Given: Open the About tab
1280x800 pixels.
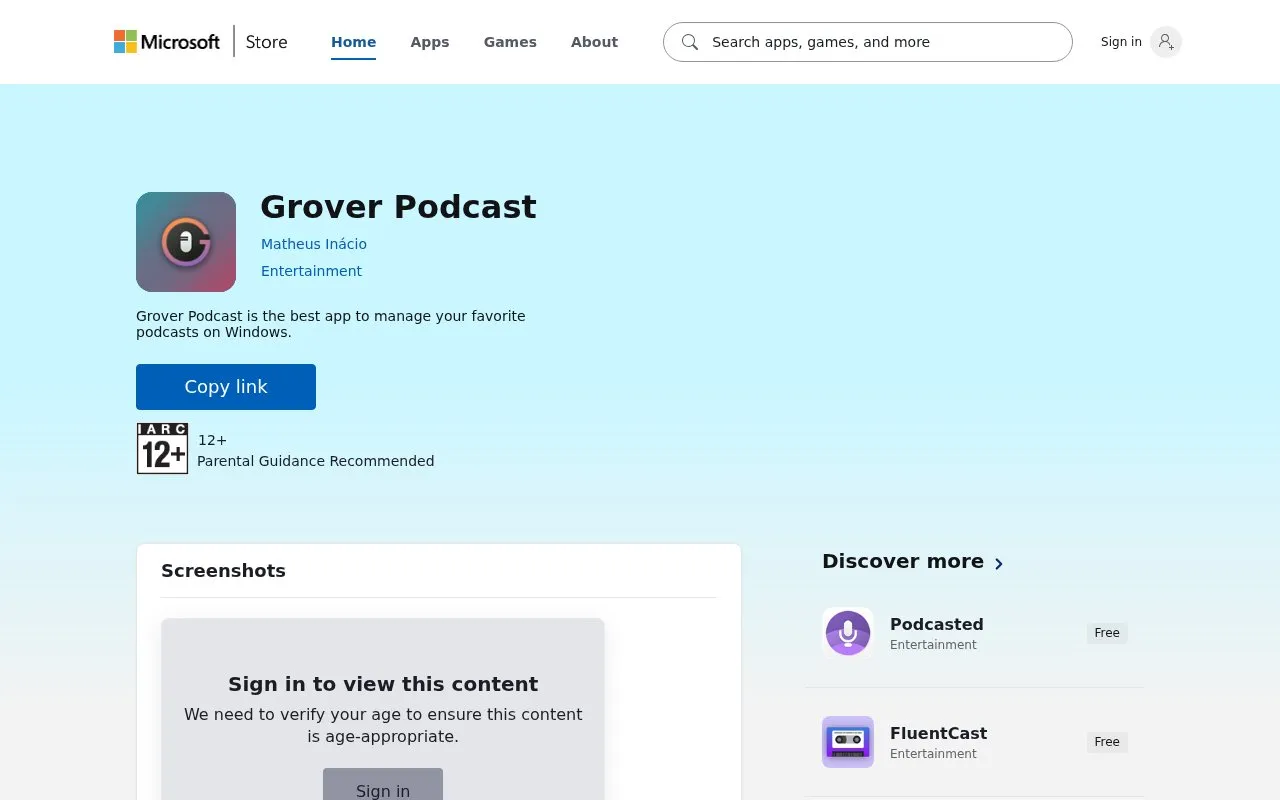Looking at the screenshot, I should [594, 42].
